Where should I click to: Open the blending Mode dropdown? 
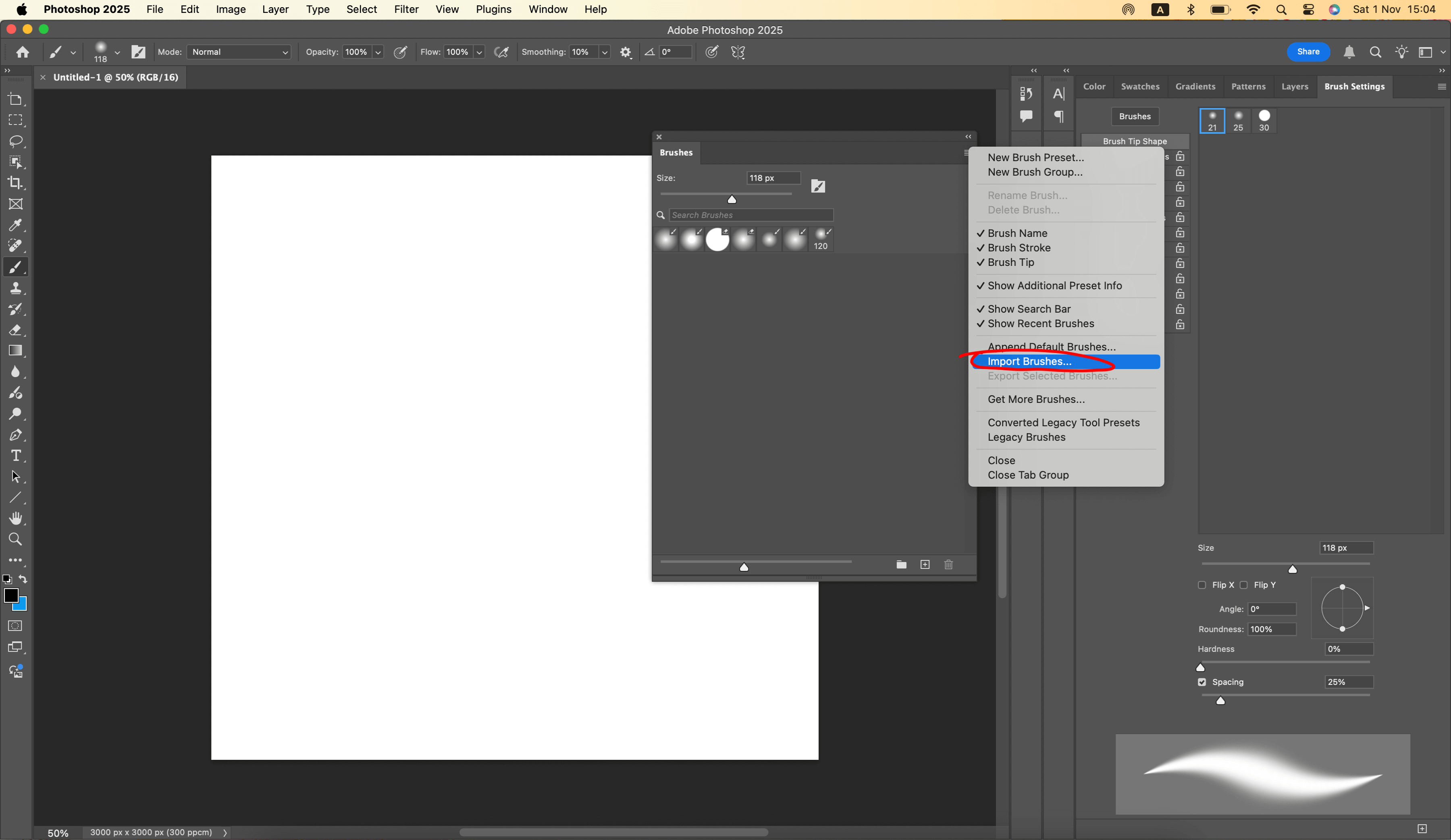click(238, 52)
